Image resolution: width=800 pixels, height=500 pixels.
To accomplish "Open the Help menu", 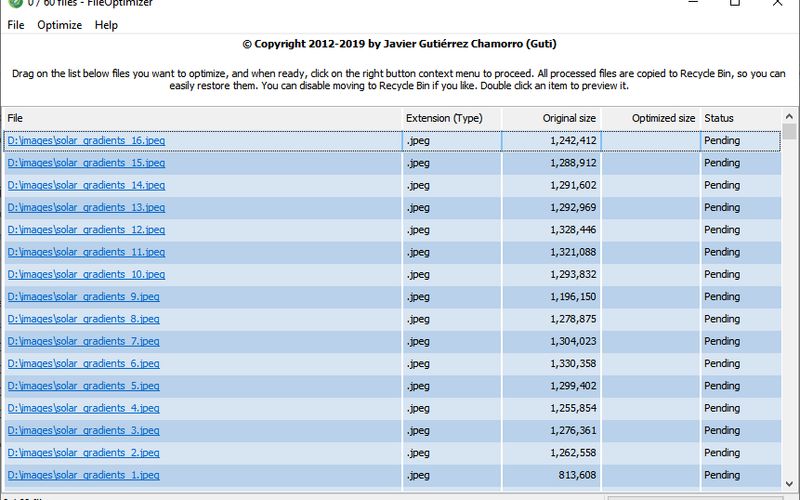I will tap(106, 25).
